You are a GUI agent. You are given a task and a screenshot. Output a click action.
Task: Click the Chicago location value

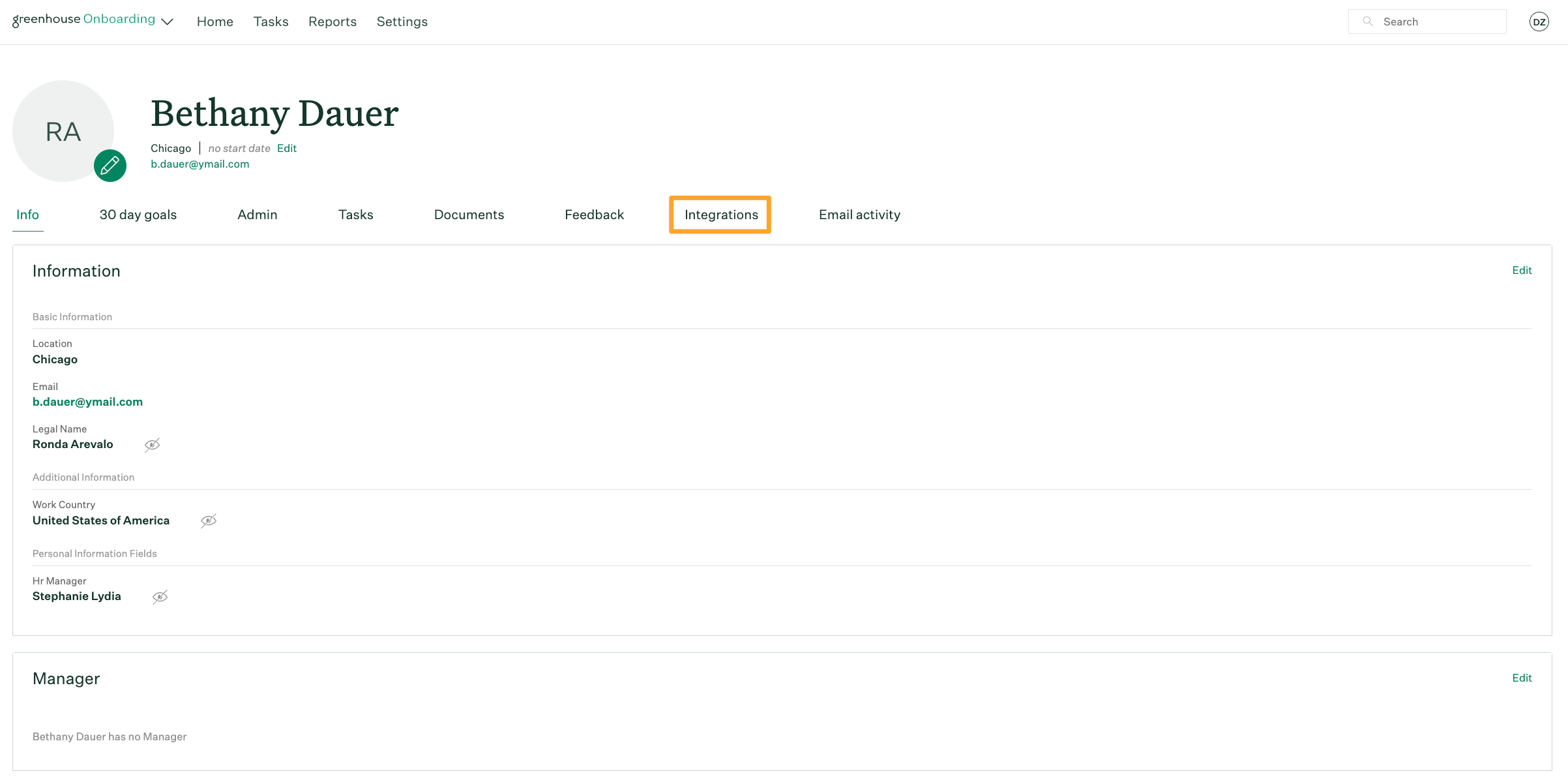point(55,359)
